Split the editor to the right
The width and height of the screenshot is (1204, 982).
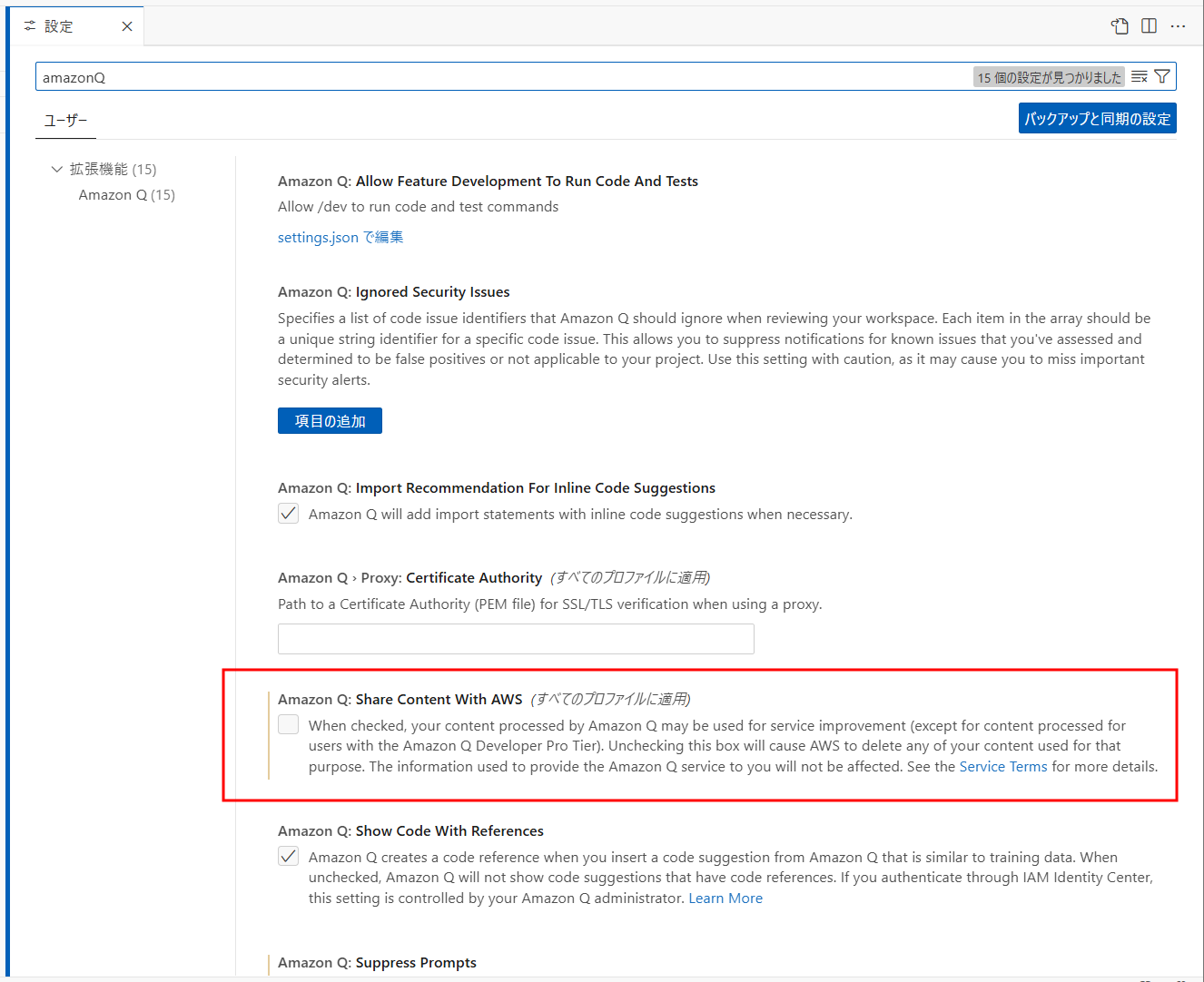1149,26
